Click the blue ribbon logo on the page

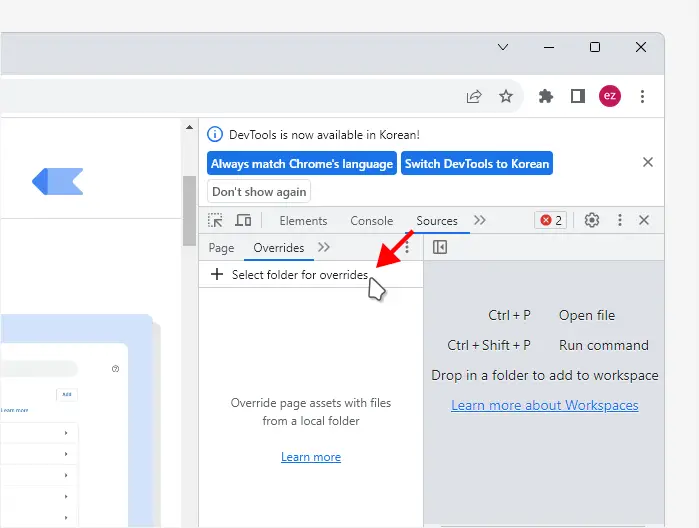coord(58,182)
